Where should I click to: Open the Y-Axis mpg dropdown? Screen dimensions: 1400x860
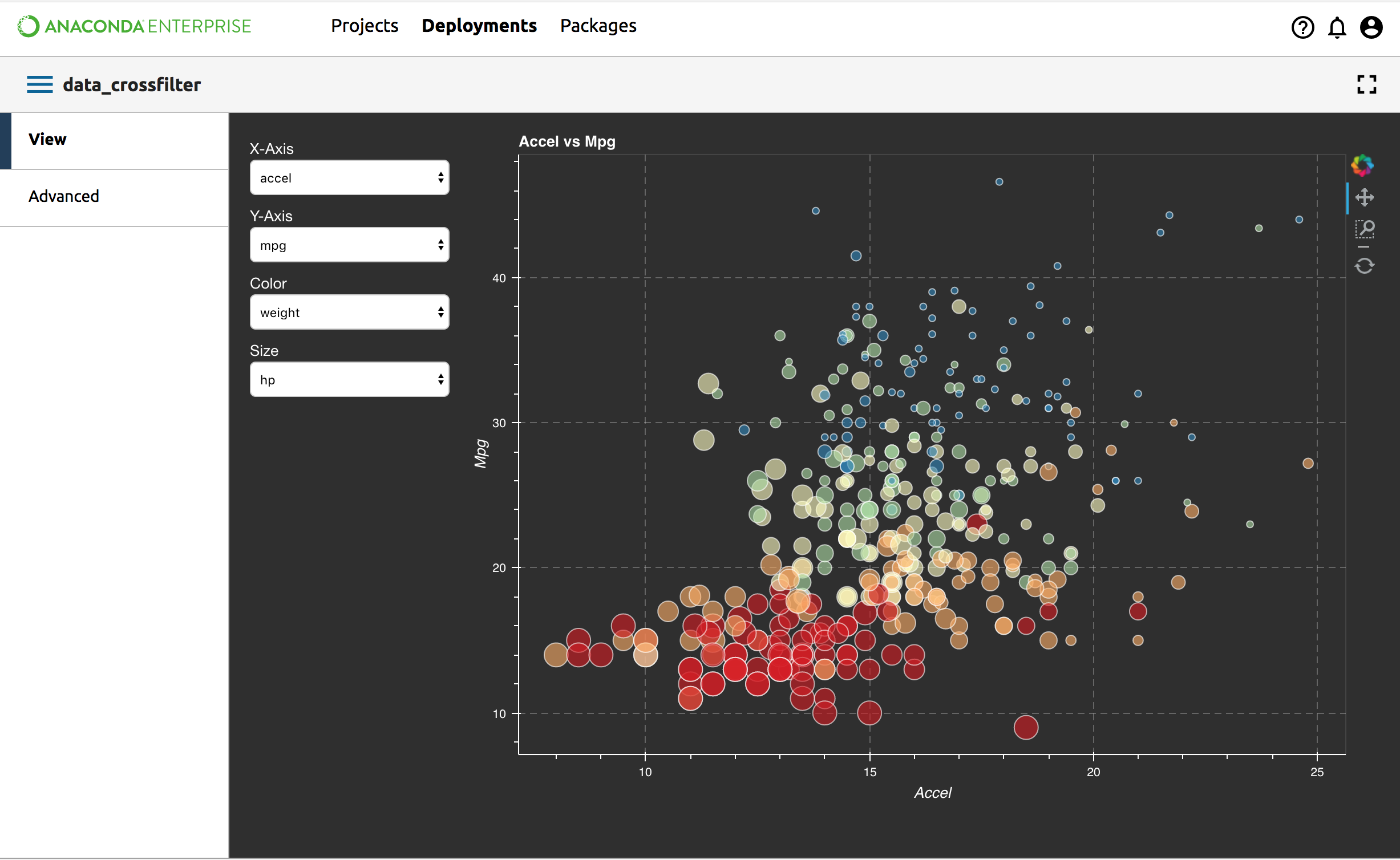(x=349, y=245)
